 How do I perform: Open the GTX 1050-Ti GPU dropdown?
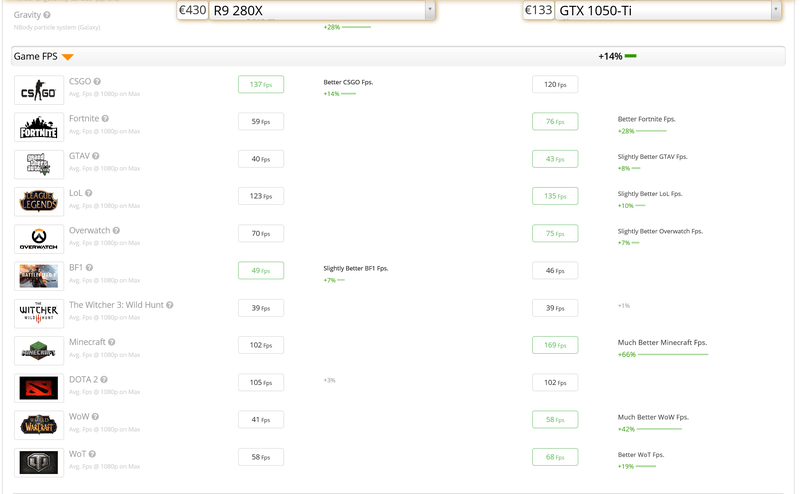668,10
